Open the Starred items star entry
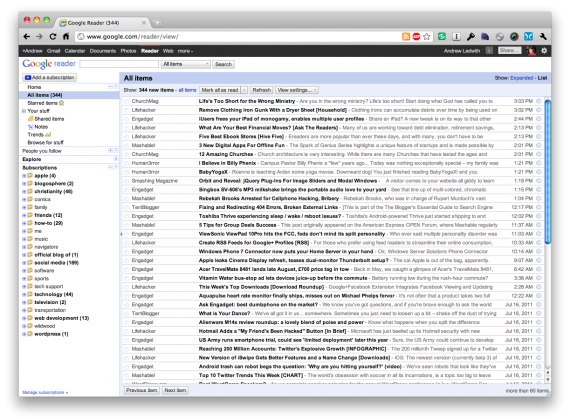Viewport: 570px width, 419px height. pyautogui.click(x=45, y=103)
